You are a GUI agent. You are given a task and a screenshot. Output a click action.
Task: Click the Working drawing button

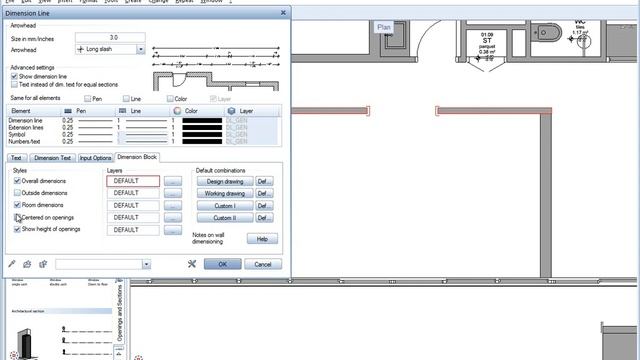tap(225, 193)
